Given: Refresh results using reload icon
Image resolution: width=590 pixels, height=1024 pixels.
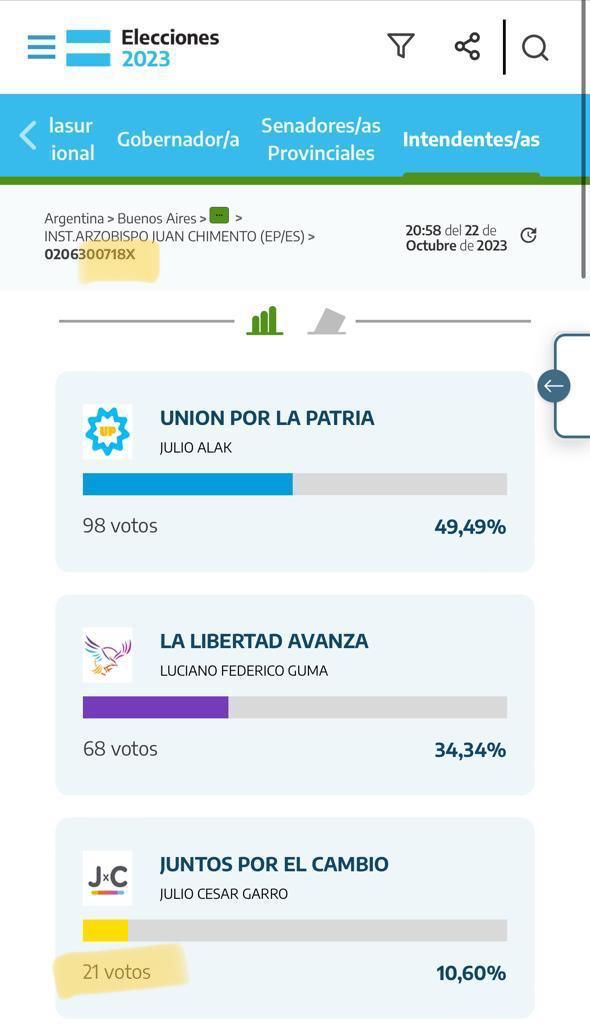Looking at the screenshot, I should (x=529, y=235).
